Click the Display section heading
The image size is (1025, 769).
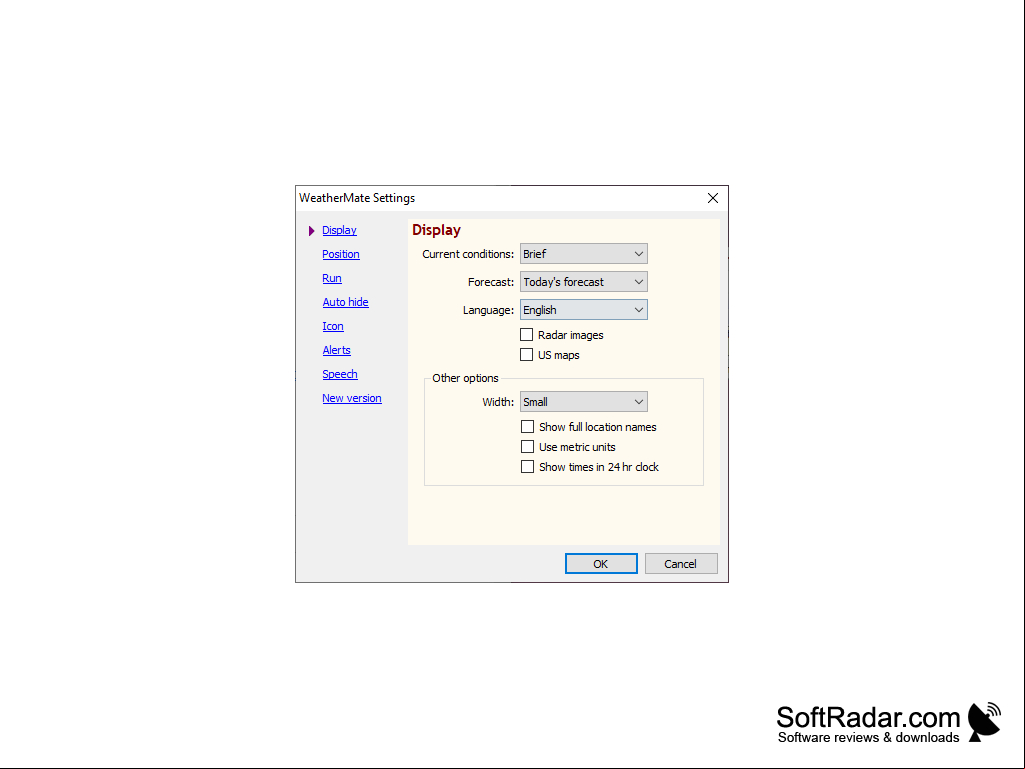click(436, 230)
